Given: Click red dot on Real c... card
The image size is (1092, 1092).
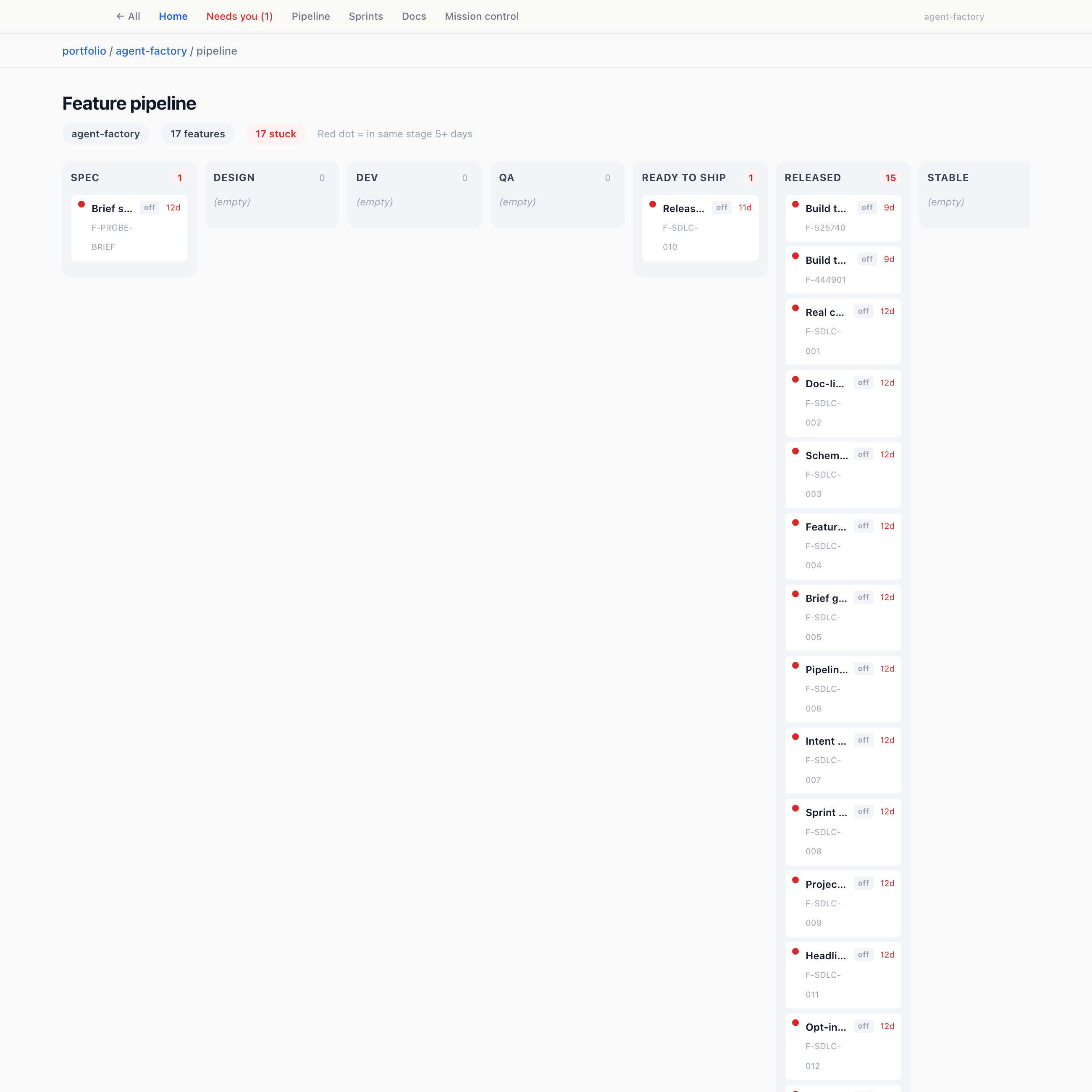Looking at the screenshot, I should [x=795, y=308].
